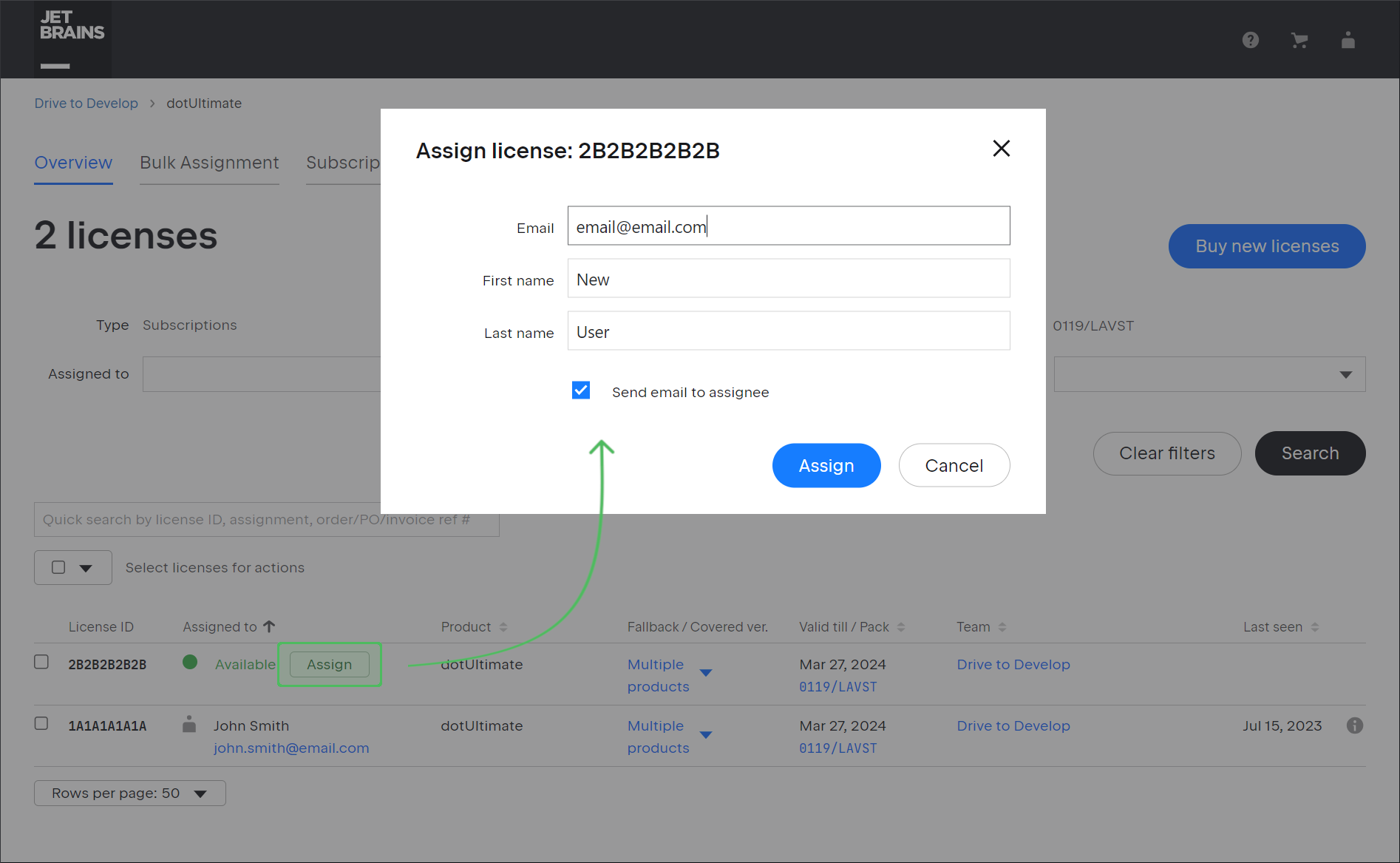Open the help question mark icon
Viewport: 1400px width, 863px height.
[x=1250, y=40]
